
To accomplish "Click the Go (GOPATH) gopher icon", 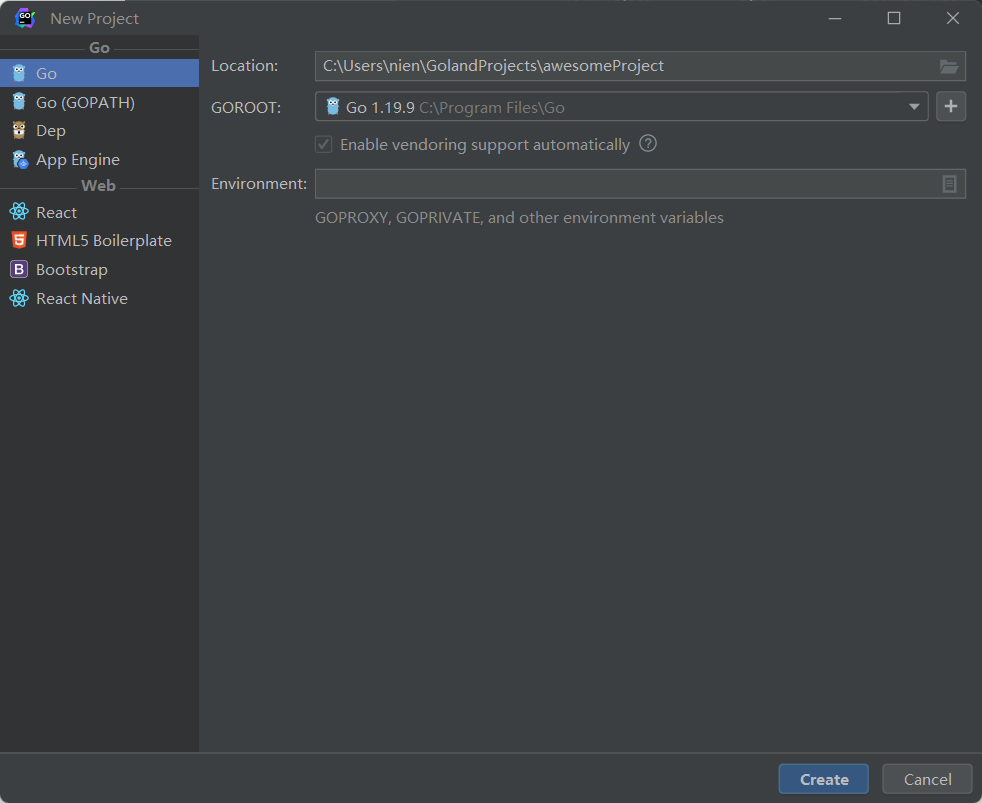I will (x=19, y=101).
